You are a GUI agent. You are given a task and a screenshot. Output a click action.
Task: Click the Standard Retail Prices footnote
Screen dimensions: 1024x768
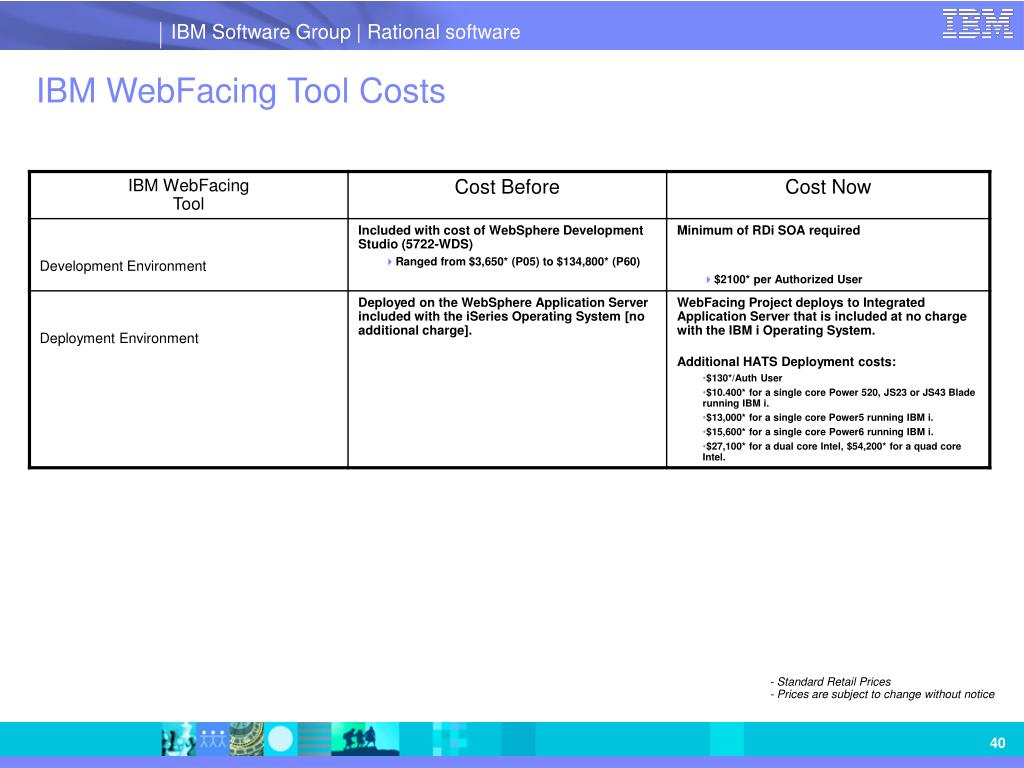(831, 681)
